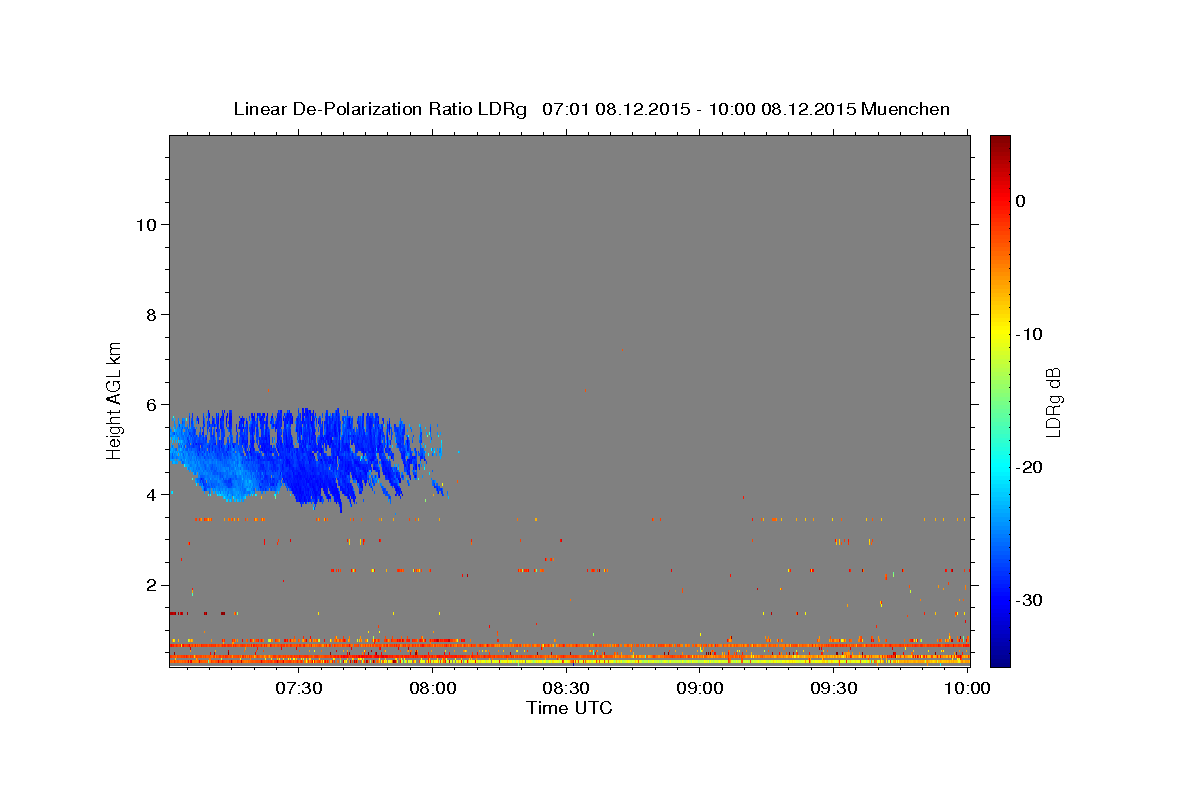Click the height tick label 8
1200x800 pixels.
point(150,314)
